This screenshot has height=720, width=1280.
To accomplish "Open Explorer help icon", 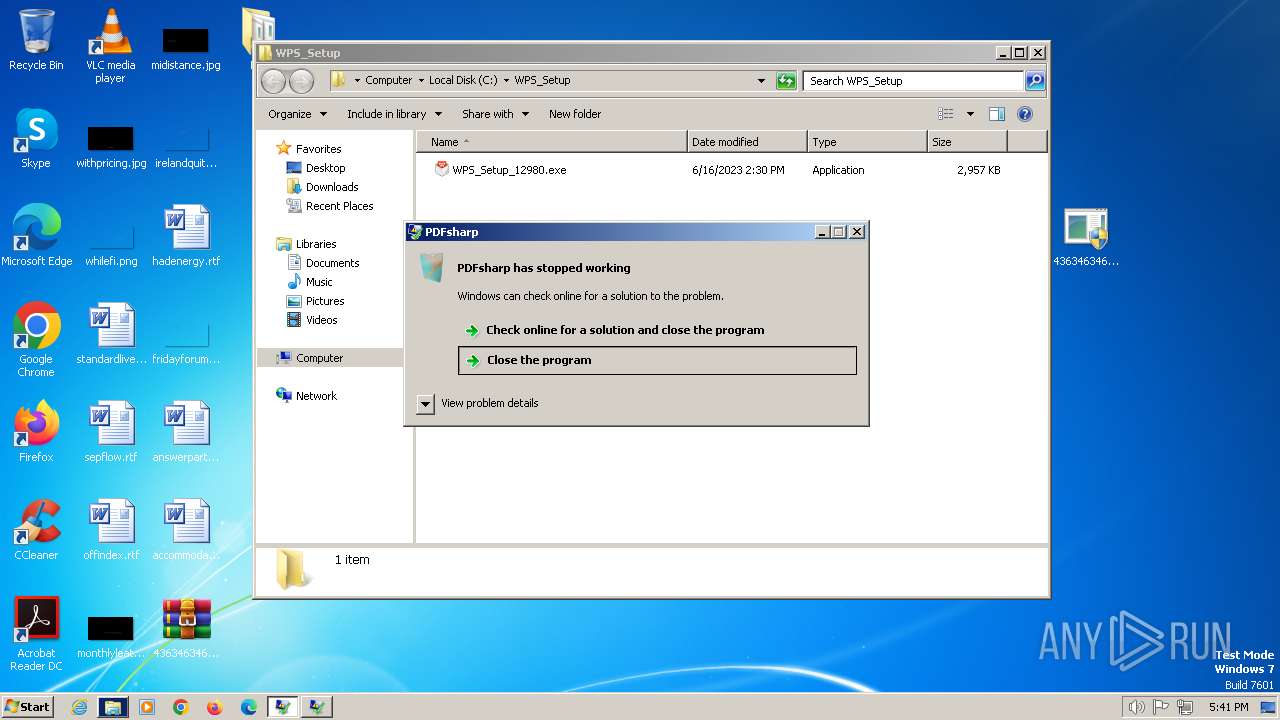I will (x=1025, y=114).
